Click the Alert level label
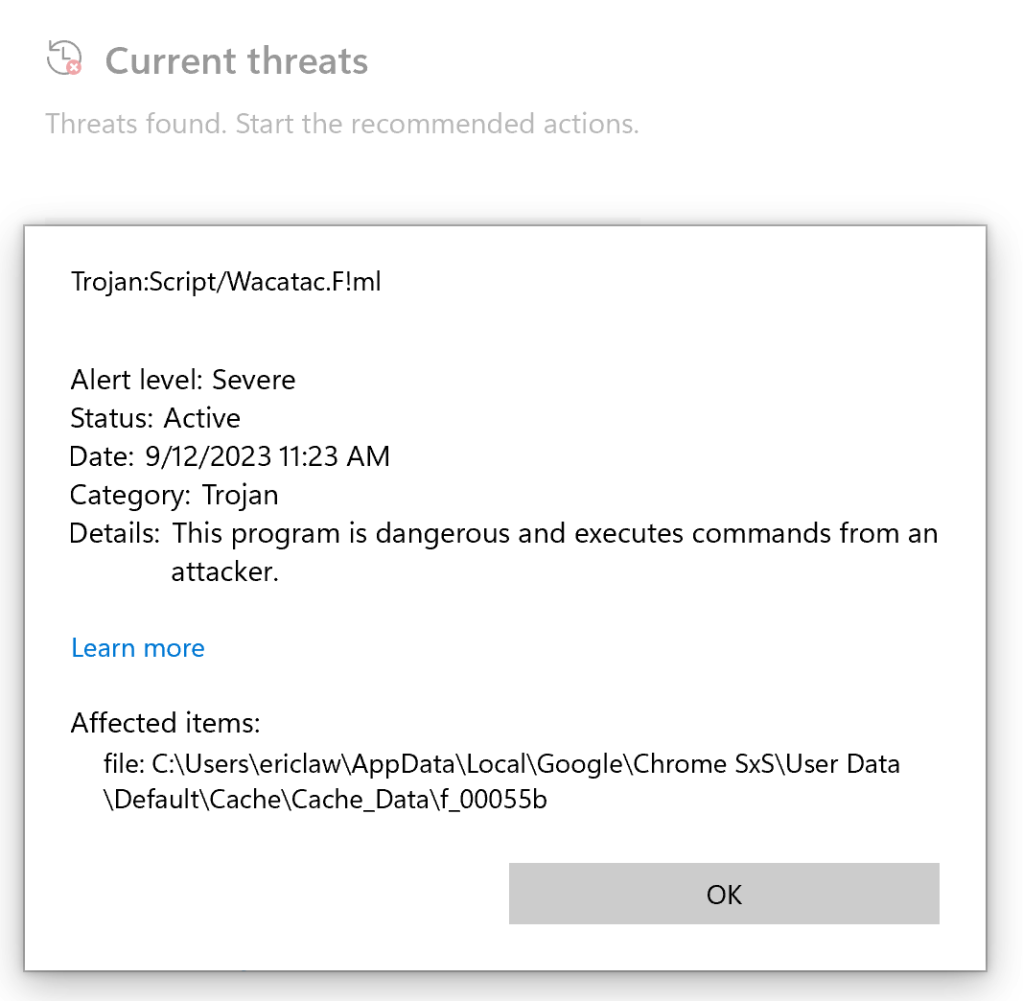This screenshot has height=1001, width=1023. coord(138,380)
